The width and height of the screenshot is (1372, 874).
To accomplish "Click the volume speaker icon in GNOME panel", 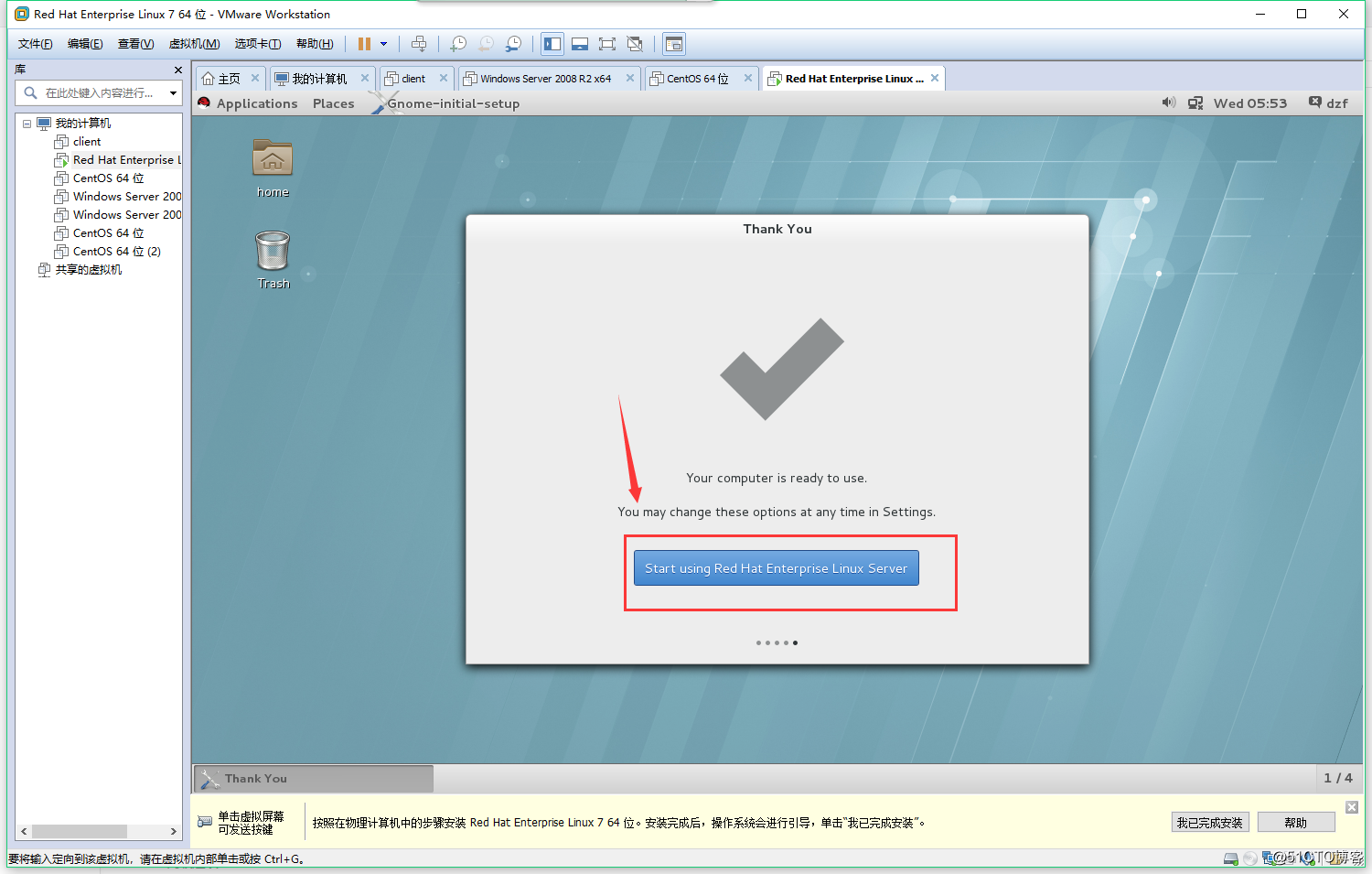I will (x=1168, y=103).
